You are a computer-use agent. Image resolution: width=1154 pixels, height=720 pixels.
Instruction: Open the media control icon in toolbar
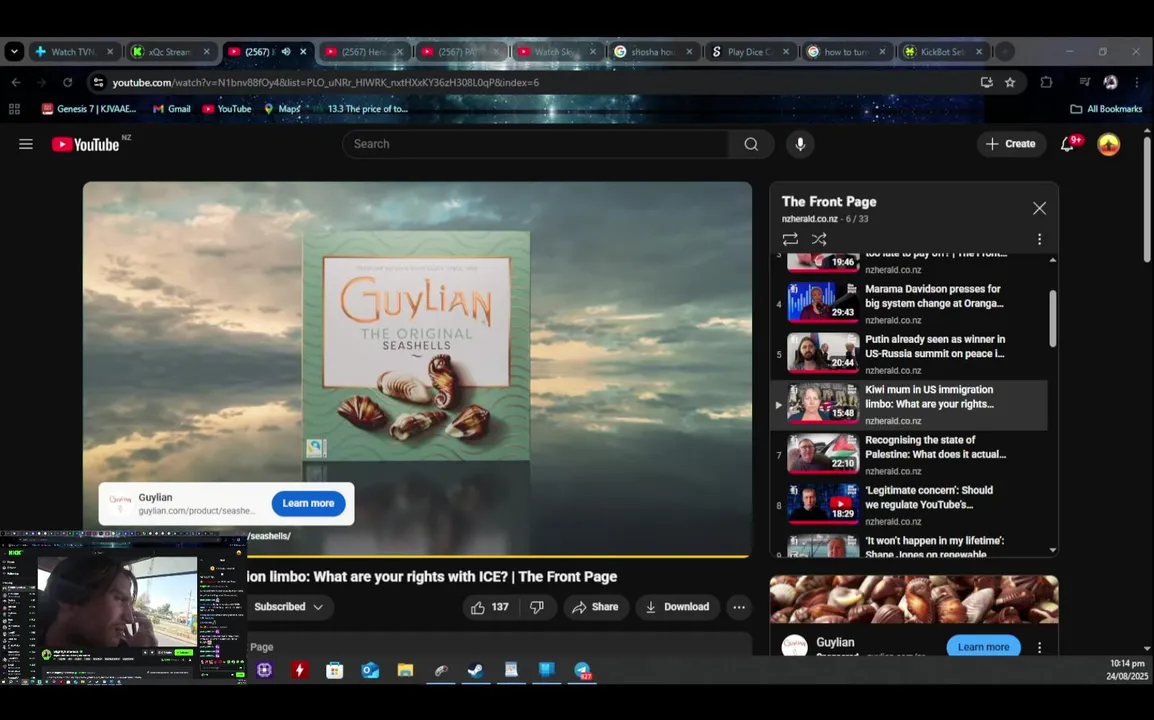coord(1084,82)
